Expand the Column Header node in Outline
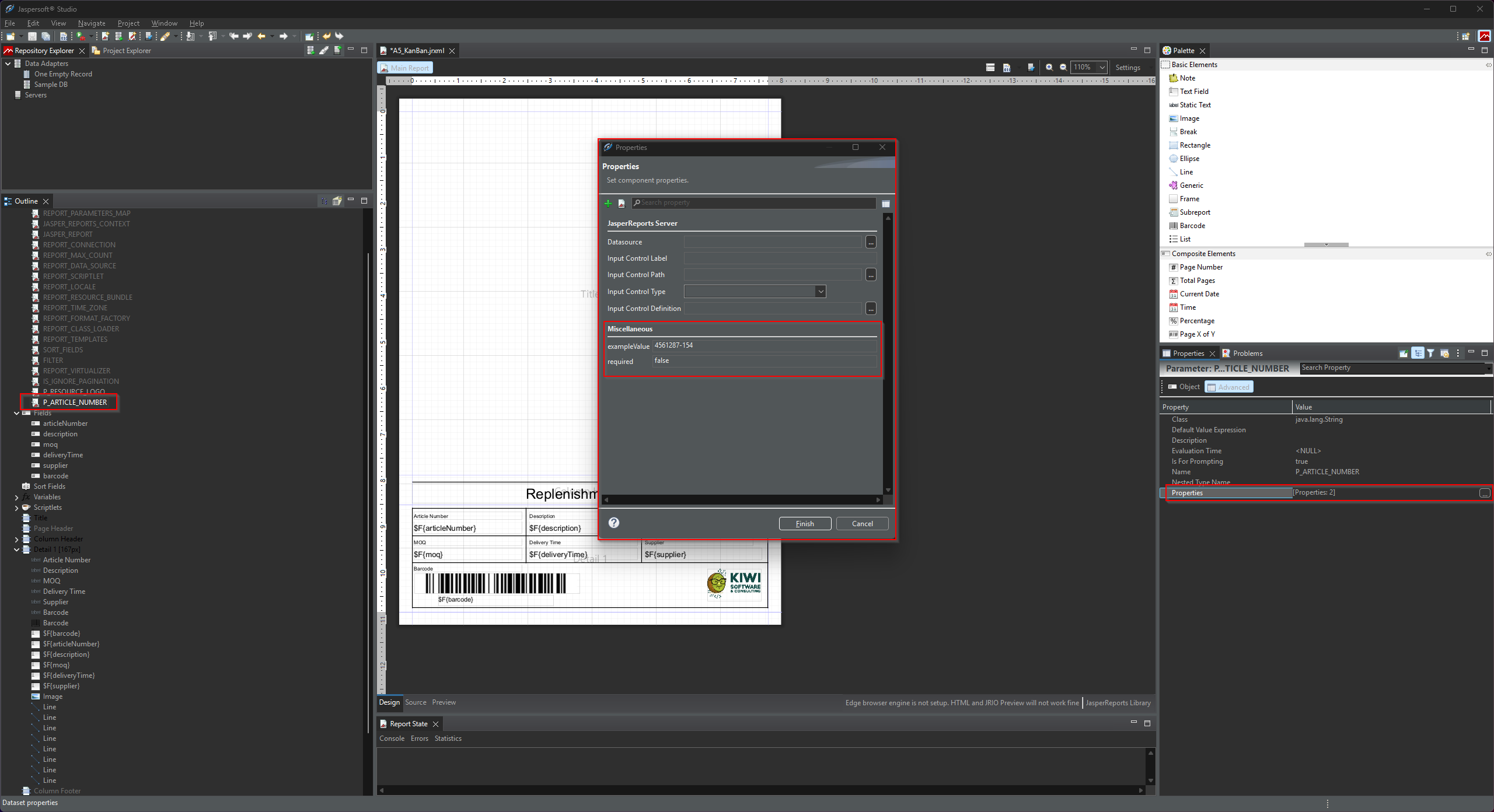Image resolution: width=1494 pixels, height=812 pixels. pyautogui.click(x=17, y=539)
